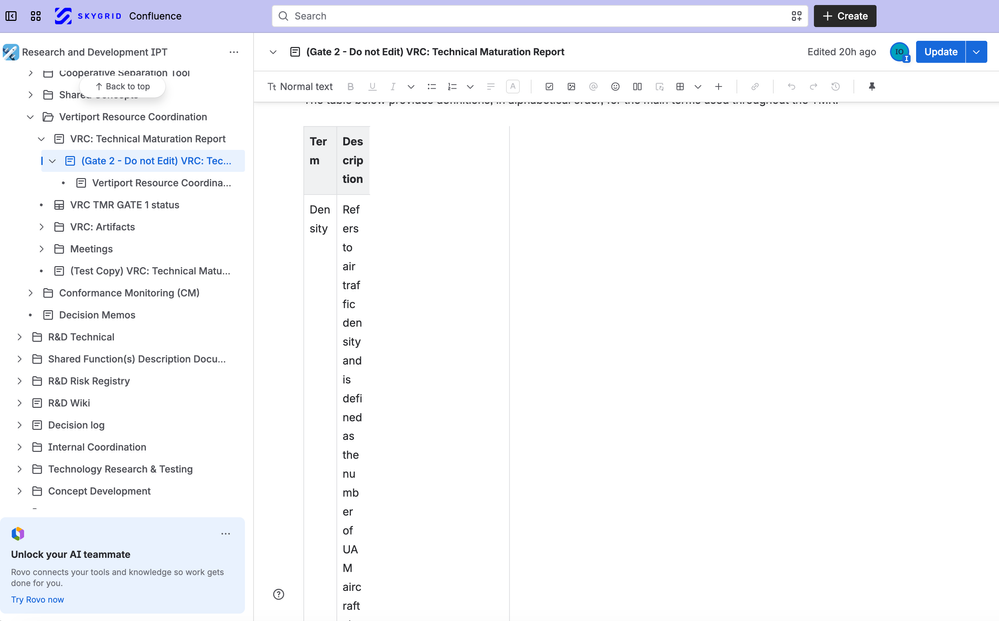Expand the Meetings folder
The image size is (999, 621).
tap(41, 249)
